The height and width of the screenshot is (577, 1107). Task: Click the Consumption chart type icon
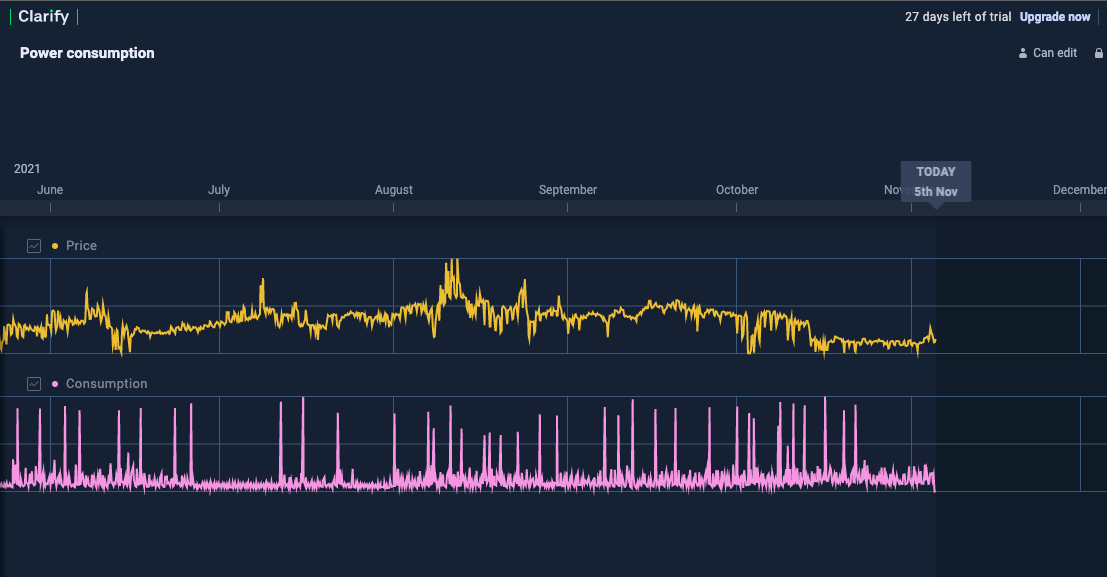pyautogui.click(x=34, y=384)
